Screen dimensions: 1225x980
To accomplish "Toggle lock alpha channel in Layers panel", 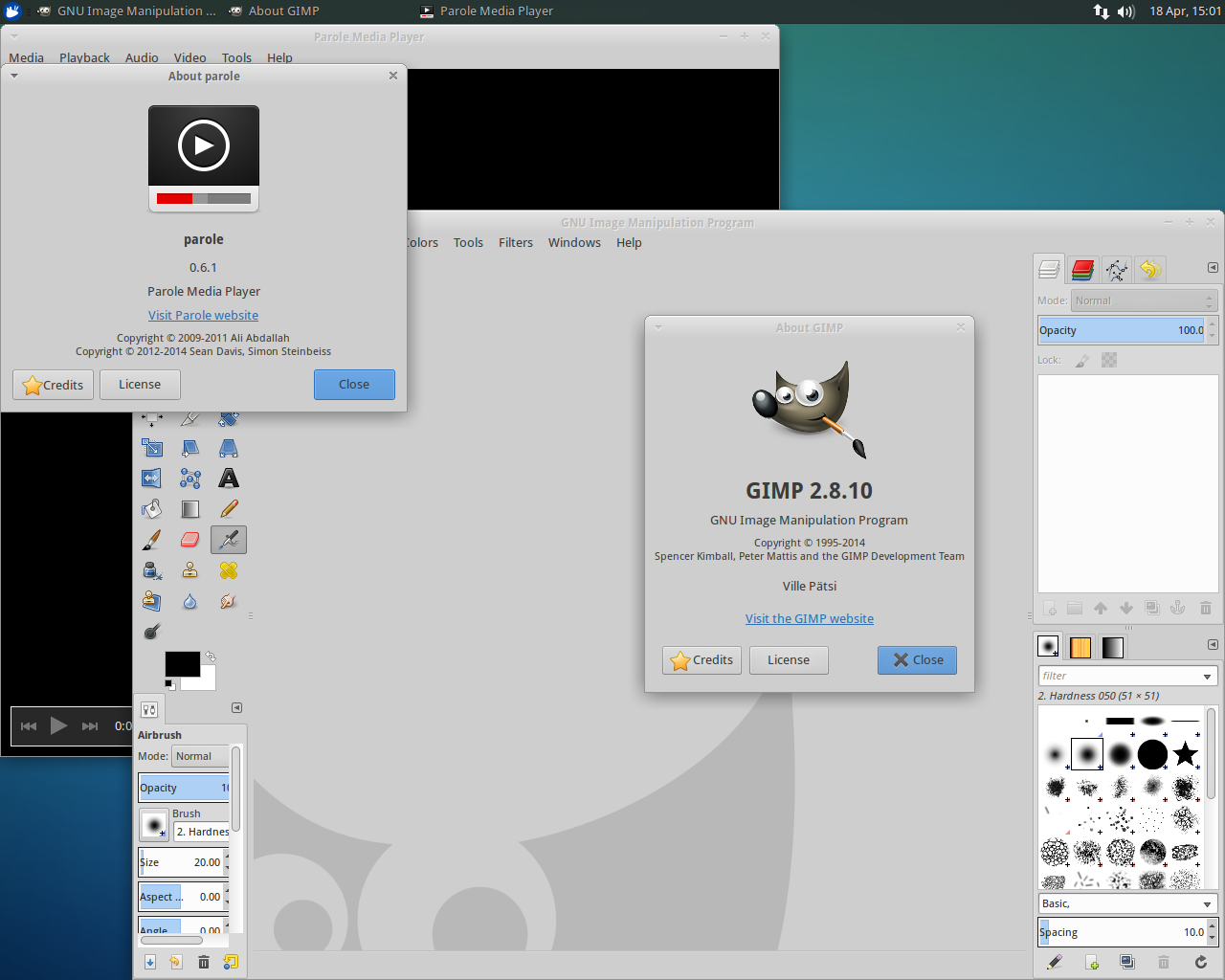I will click(x=1109, y=361).
